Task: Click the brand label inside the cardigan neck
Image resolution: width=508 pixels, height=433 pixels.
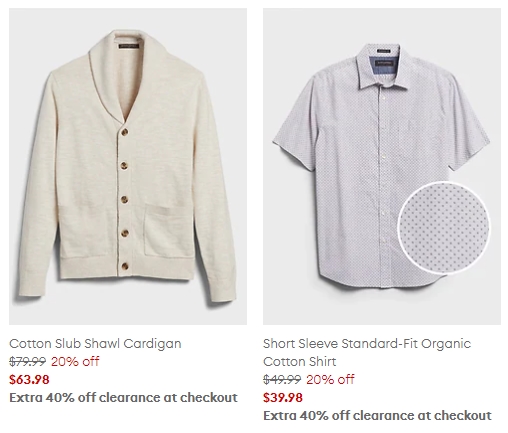Action: (128, 47)
